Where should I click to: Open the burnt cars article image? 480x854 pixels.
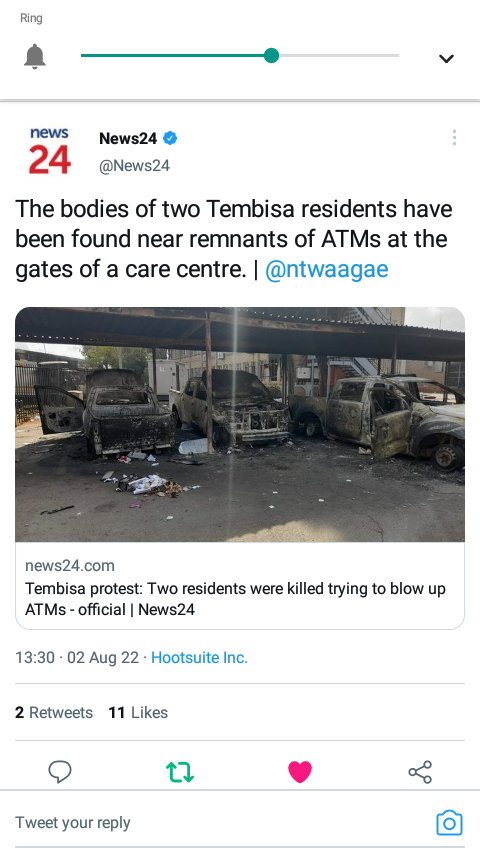(240, 424)
